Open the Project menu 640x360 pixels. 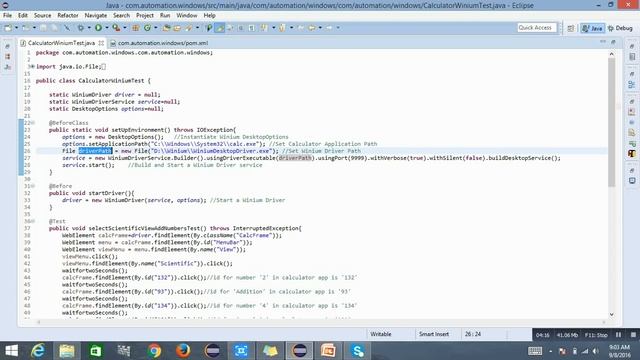coord(145,16)
